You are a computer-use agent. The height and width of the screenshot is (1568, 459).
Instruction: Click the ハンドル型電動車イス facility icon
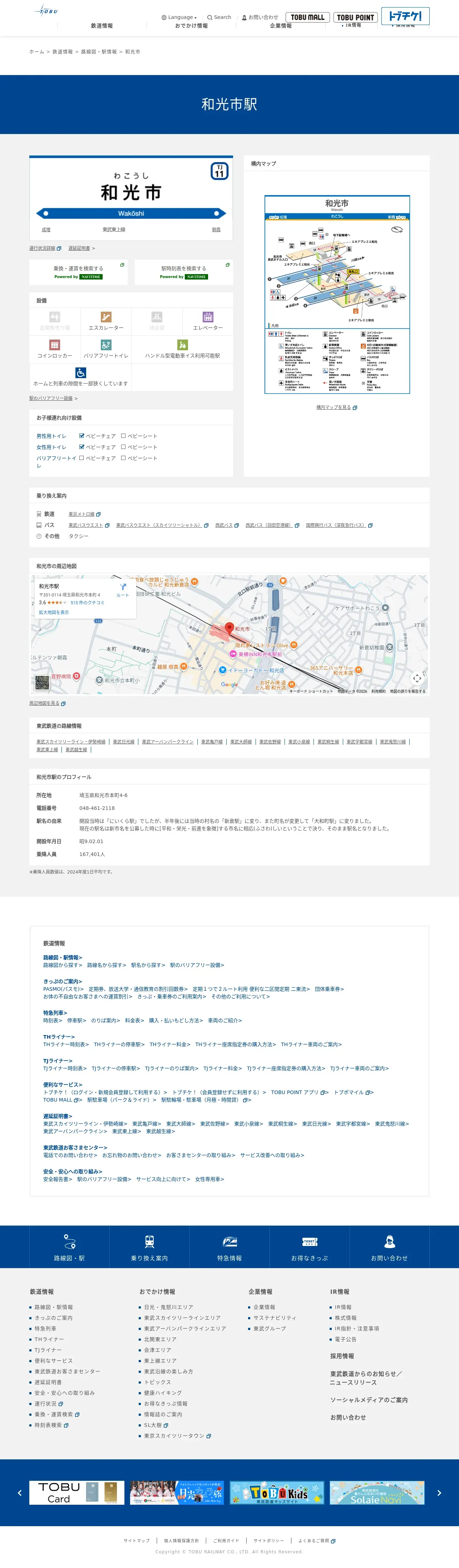(182, 345)
